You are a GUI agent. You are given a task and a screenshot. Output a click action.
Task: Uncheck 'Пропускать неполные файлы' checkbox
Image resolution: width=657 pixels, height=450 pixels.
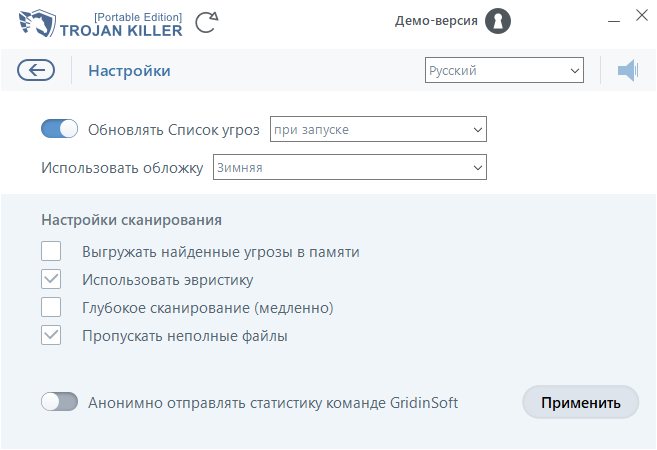[51, 335]
